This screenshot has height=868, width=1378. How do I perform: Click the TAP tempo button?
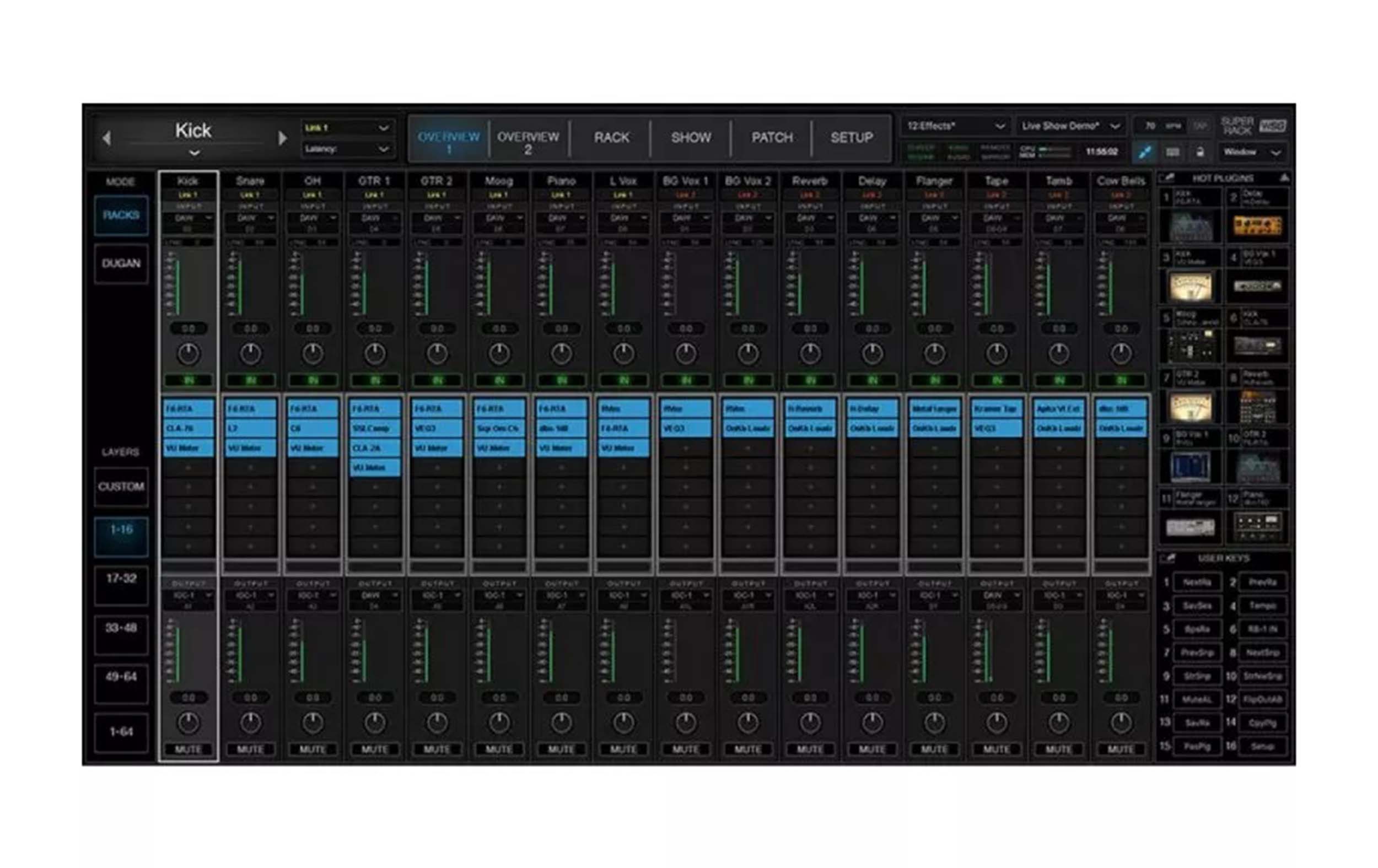click(1201, 126)
